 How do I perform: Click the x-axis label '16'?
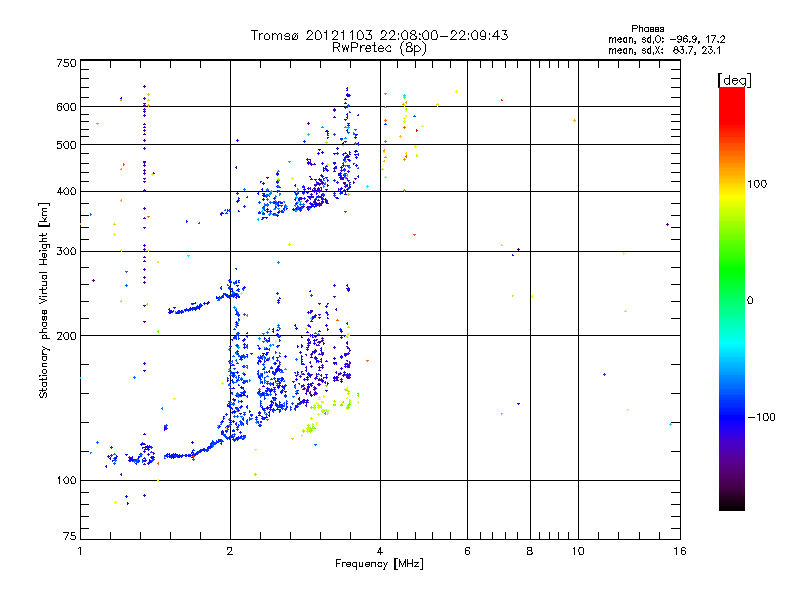tap(680, 551)
